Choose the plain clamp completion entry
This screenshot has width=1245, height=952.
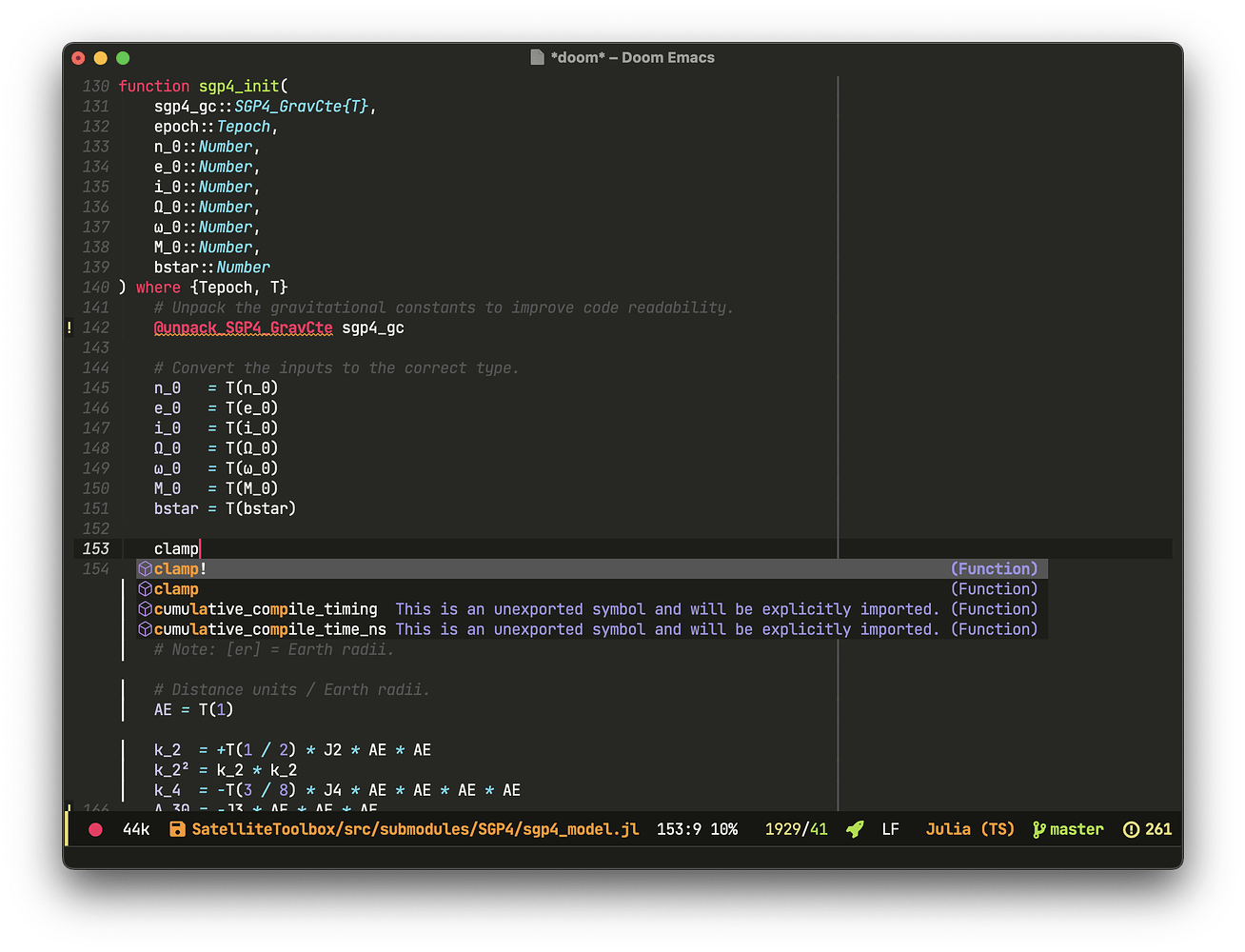176,589
